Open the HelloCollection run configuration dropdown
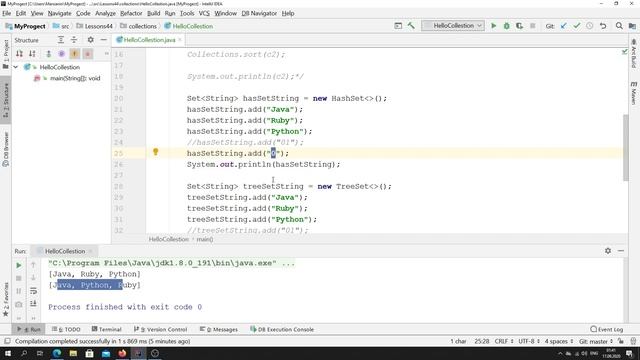Viewport: 640px width, 360px height. (x=453, y=26)
